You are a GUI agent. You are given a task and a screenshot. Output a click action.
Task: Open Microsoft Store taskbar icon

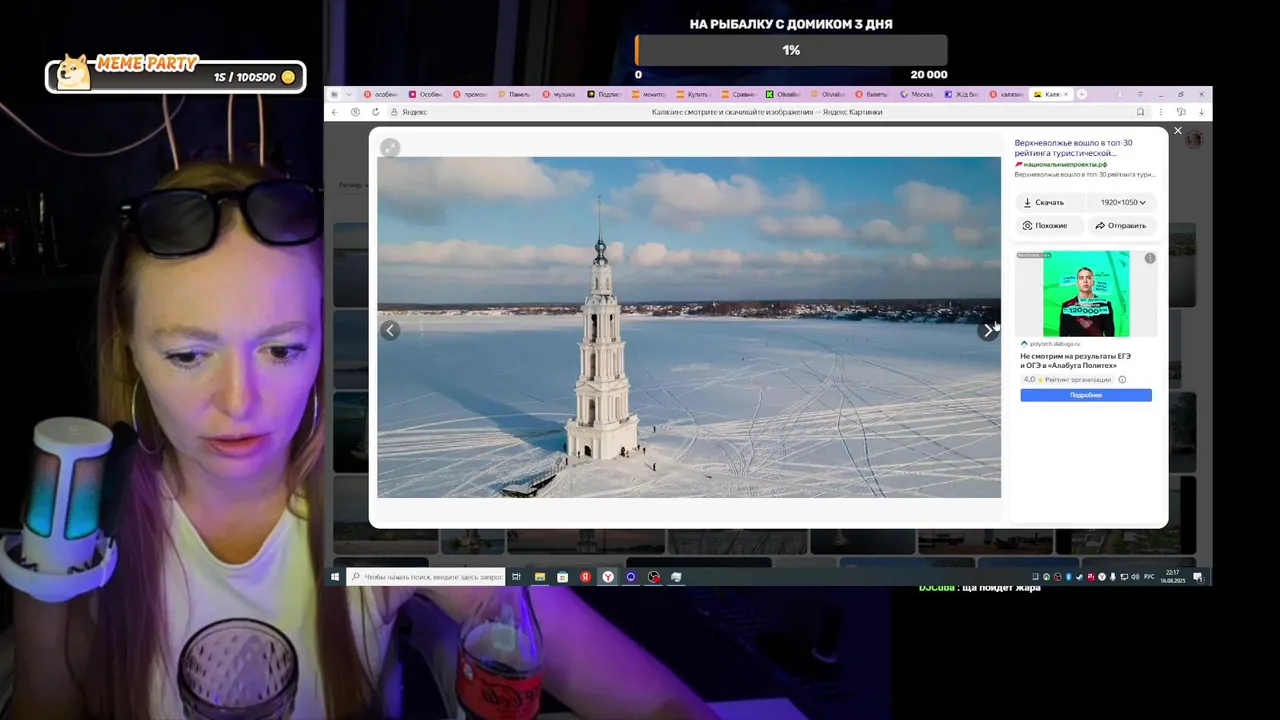(562, 577)
